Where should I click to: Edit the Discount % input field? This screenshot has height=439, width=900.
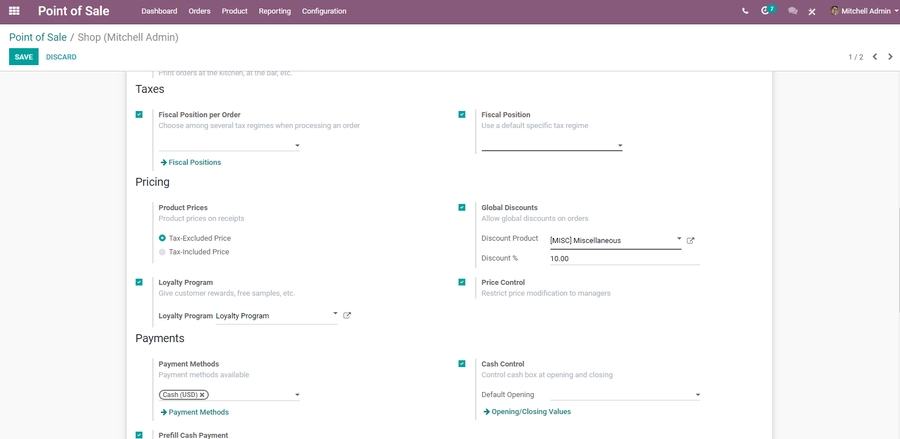click(623, 258)
